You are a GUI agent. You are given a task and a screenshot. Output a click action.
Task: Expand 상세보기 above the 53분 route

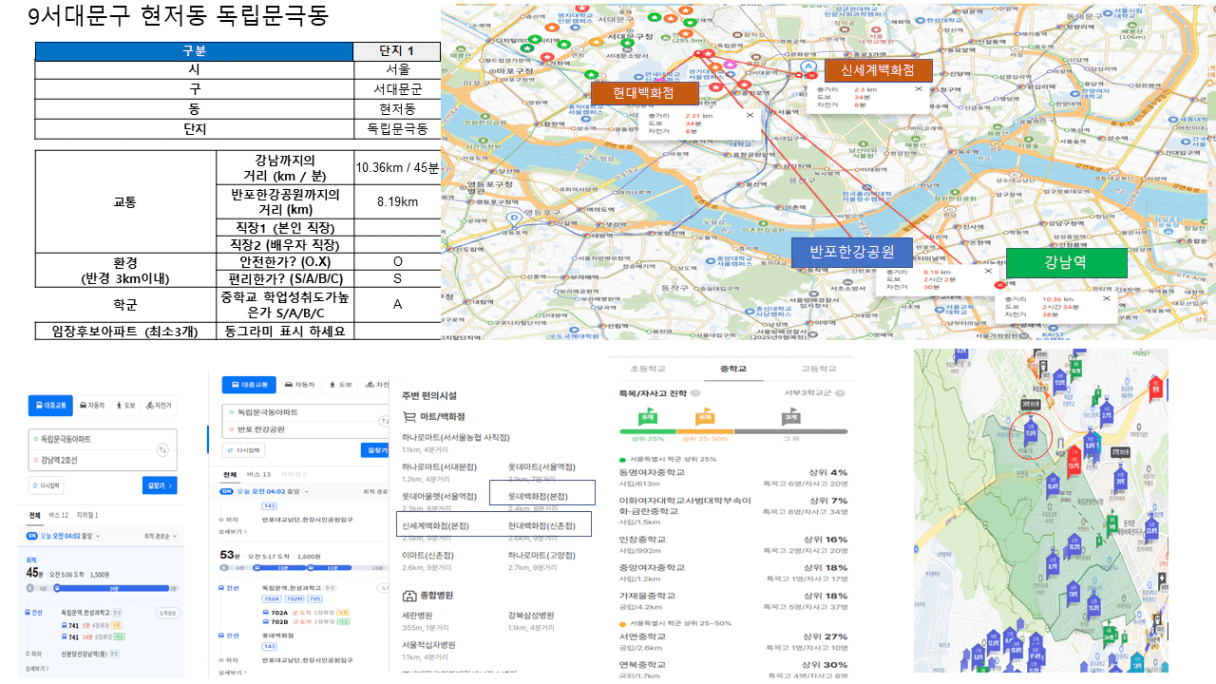pyautogui.click(x=232, y=531)
